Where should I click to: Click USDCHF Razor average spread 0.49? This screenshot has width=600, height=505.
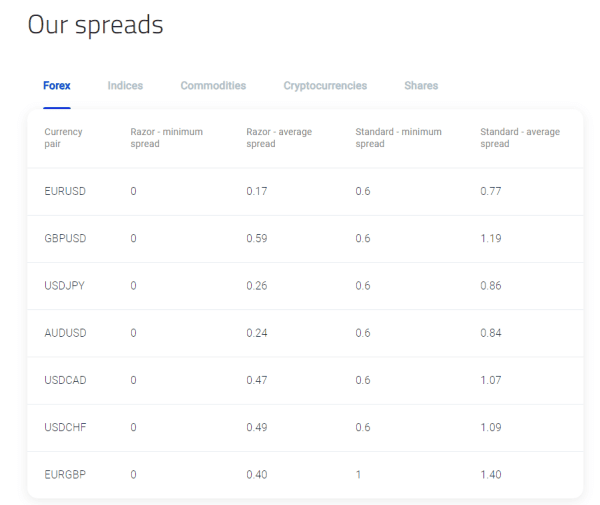pos(257,427)
